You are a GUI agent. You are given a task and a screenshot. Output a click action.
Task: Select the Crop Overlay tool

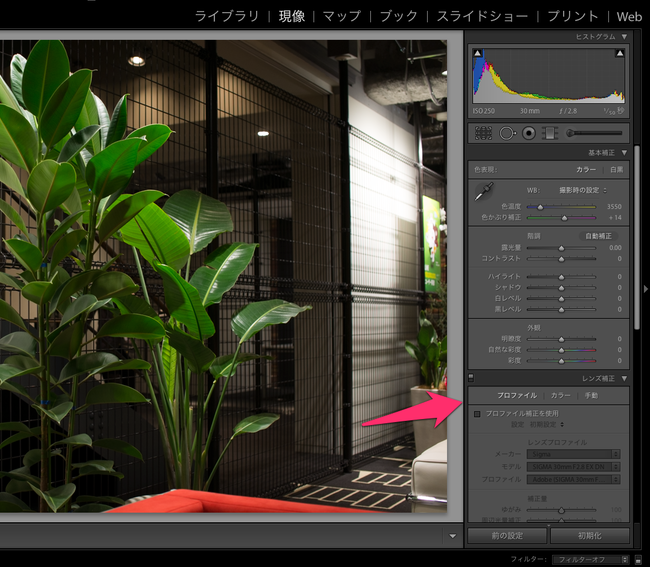[483, 133]
